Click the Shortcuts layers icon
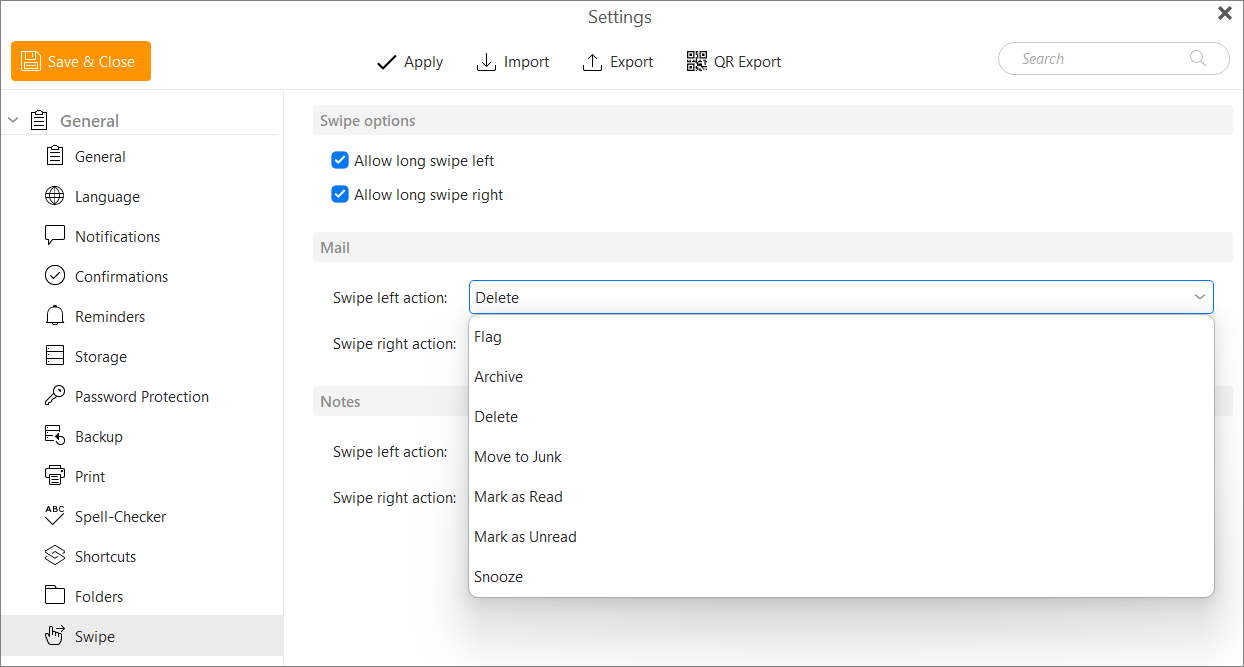This screenshot has width=1244, height=667. coord(55,556)
